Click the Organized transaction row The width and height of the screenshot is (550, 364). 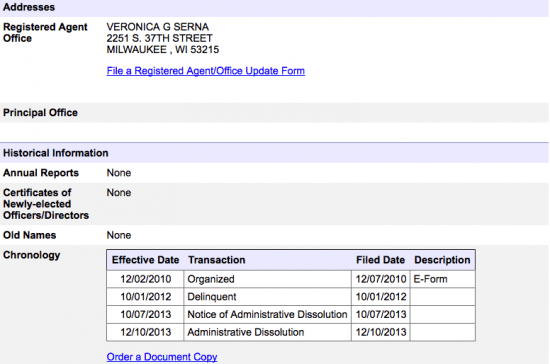coord(291,279)
